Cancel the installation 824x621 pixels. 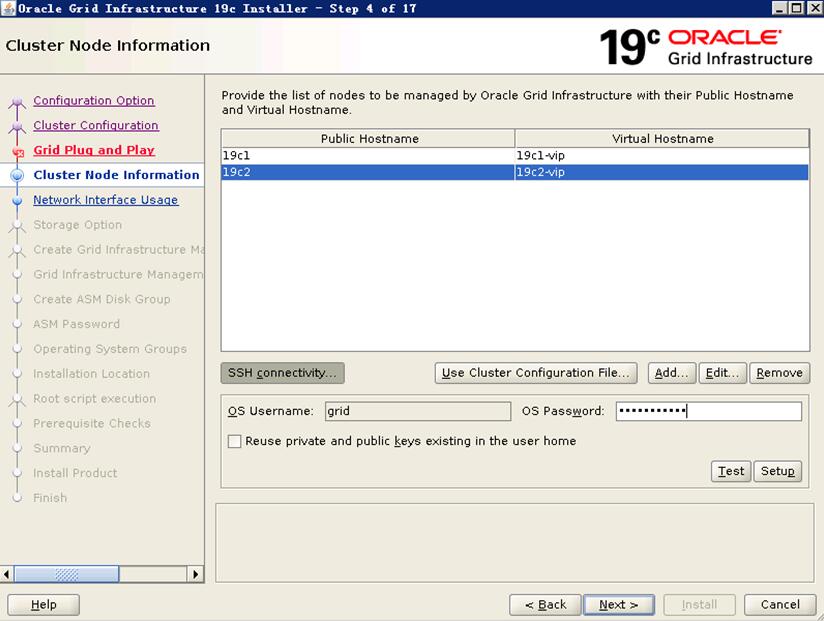[780, 605]
